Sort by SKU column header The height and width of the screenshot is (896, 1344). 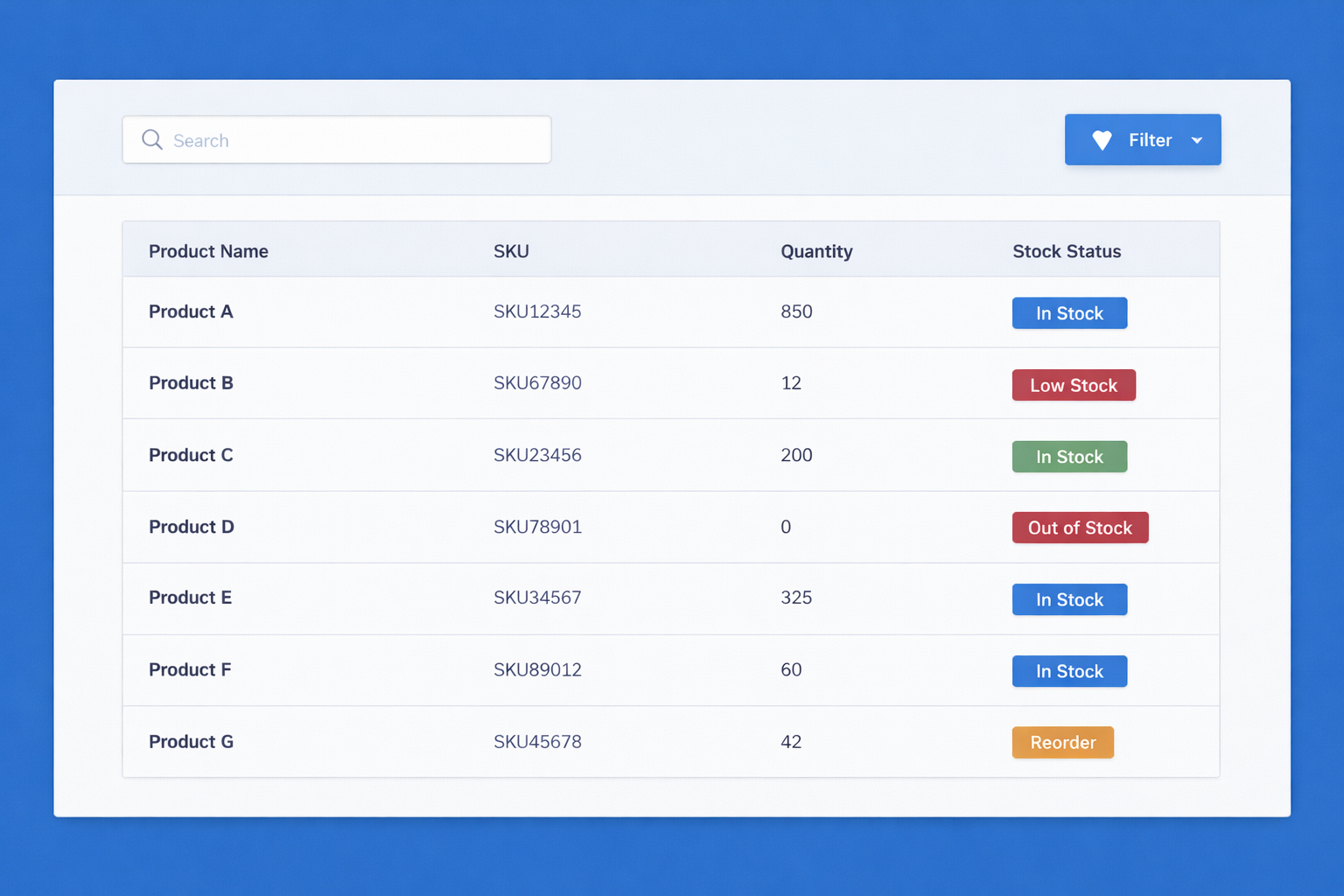tap(511, 251)
